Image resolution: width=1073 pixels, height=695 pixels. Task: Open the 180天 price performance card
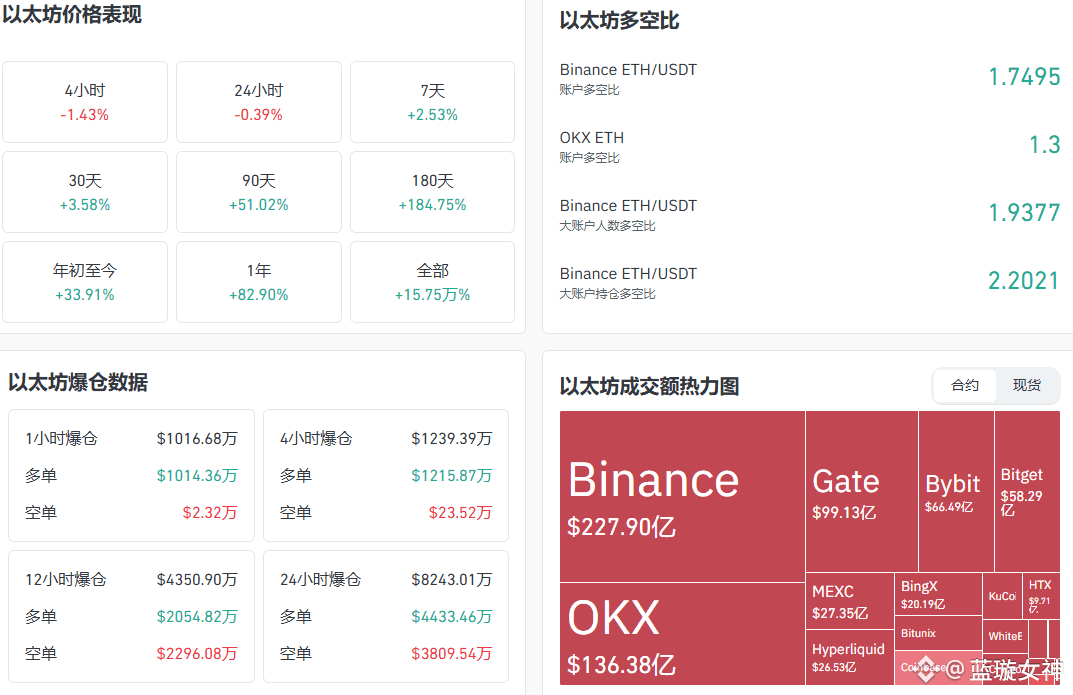click(x=432, y=192)
